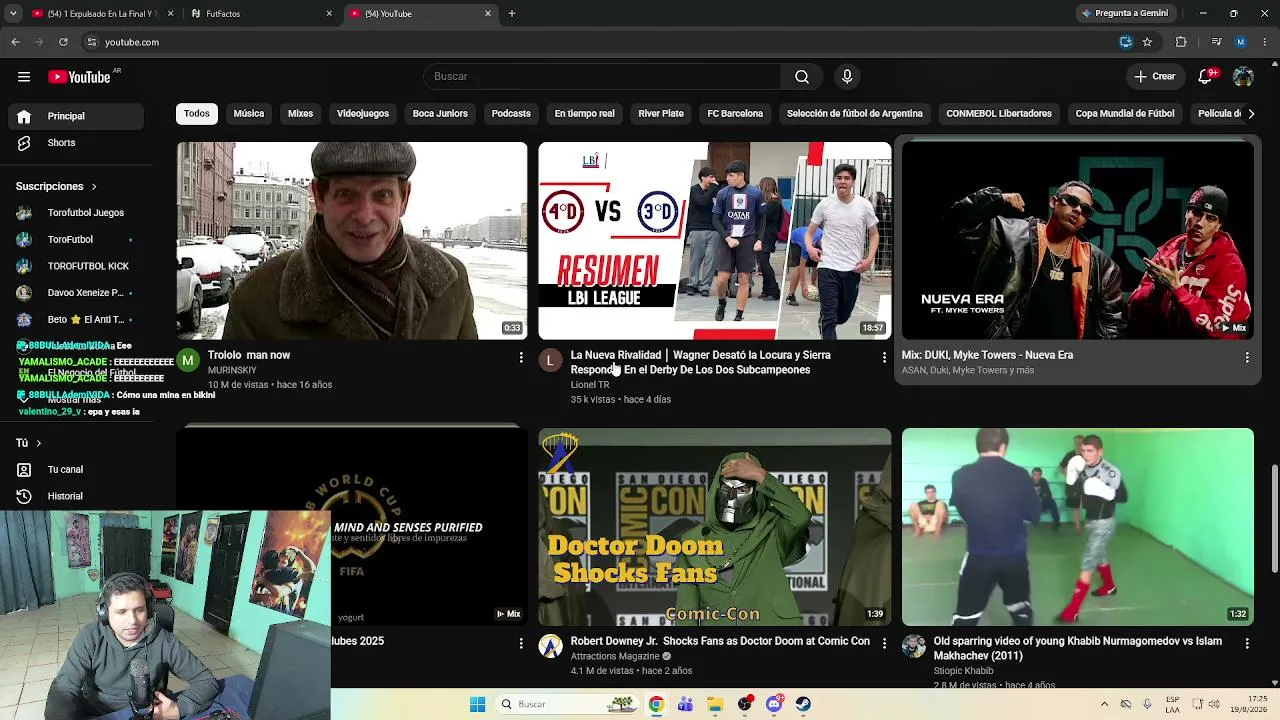Open more options for Robert Downey Jr. video
The height and width of the screenshot is (720, 1280).
tap(884, 643)
